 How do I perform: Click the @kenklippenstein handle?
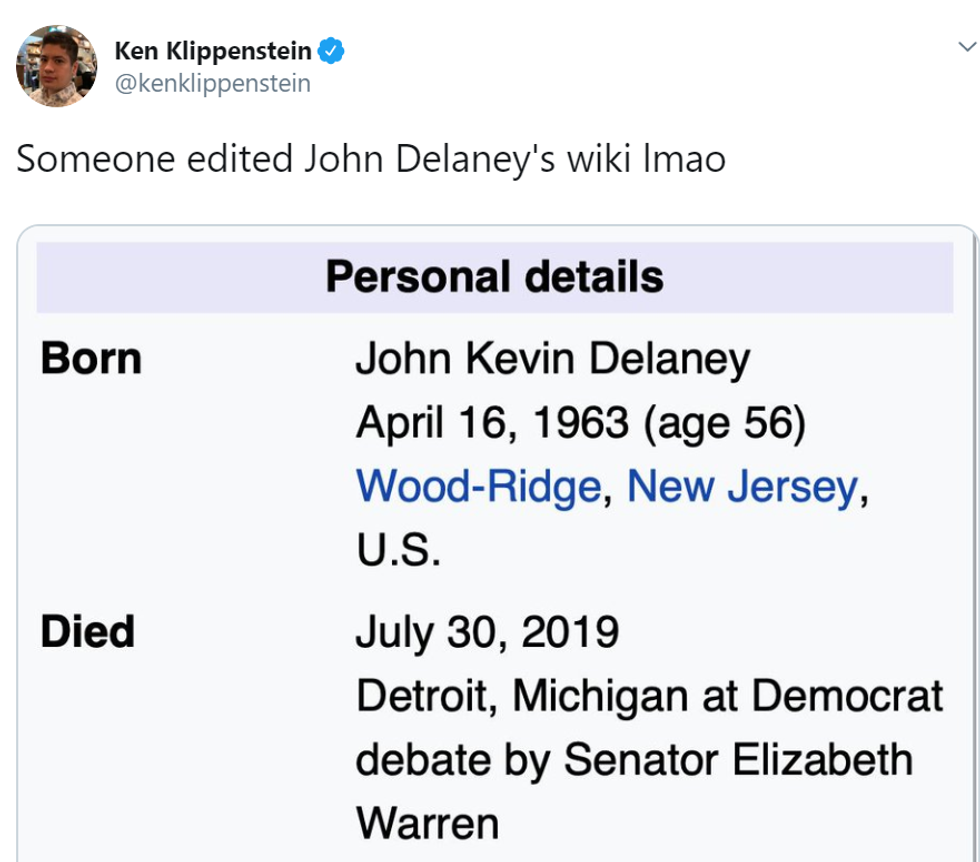[x=213, y=83]
